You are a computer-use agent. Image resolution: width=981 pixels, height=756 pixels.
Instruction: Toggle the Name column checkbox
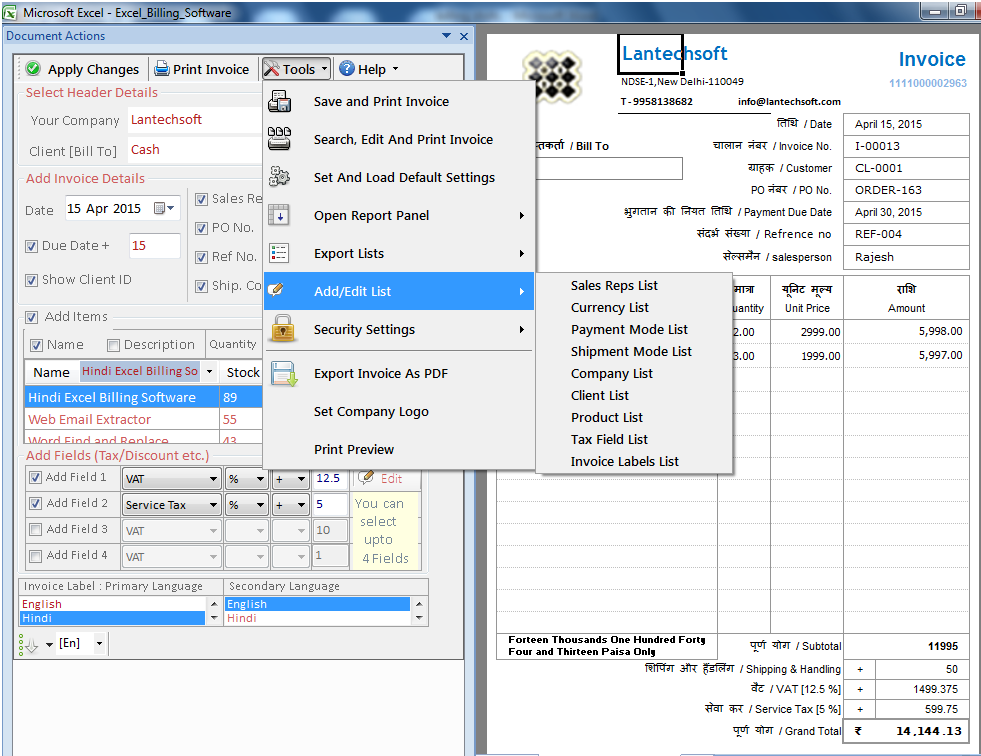(x=36, y=345)
